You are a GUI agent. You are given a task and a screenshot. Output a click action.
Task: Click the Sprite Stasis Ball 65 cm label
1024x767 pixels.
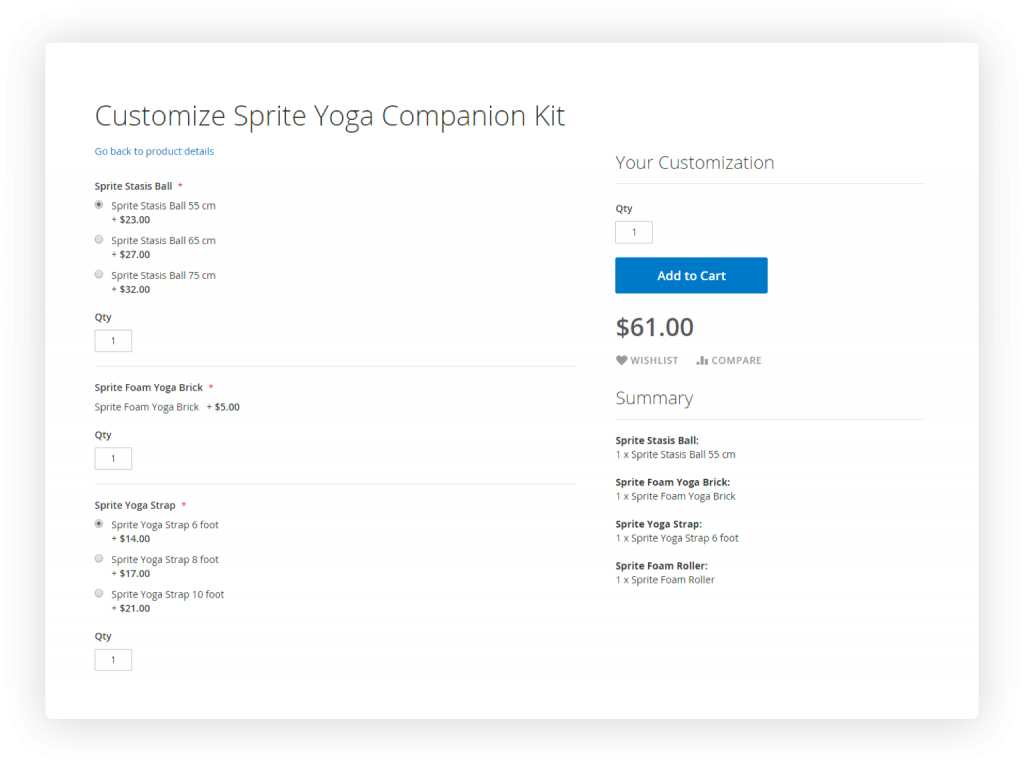163,240
